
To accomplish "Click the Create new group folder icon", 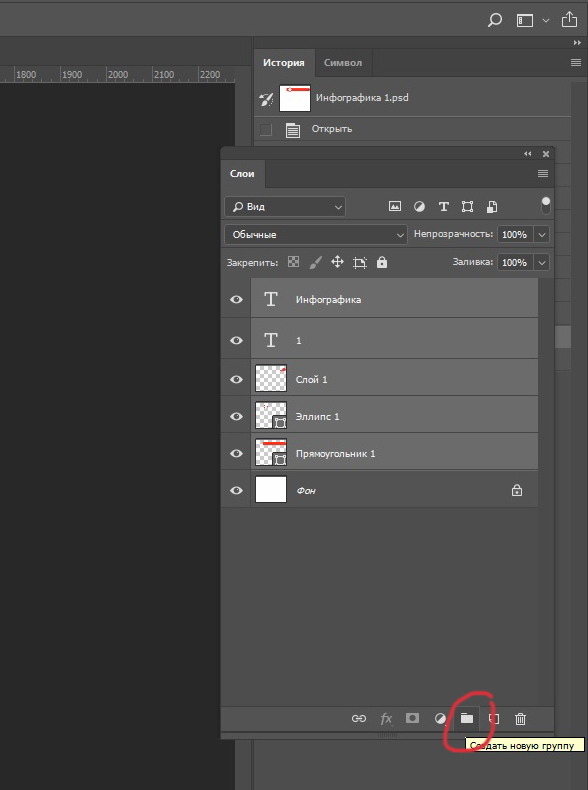I will [467, 718].
